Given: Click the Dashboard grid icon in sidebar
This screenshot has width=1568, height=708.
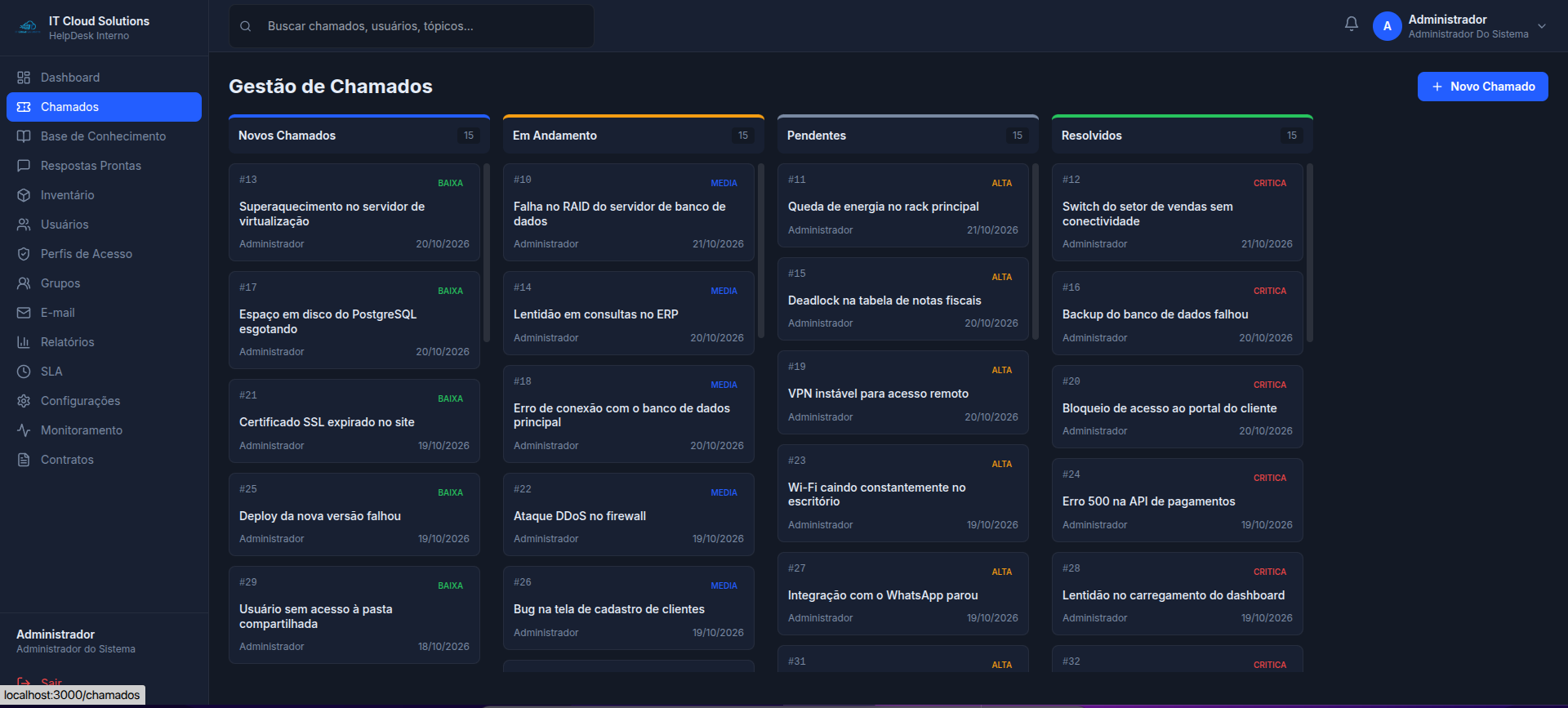Looking at the screenshot, I should pyautogui.click(x=24, y=78).
